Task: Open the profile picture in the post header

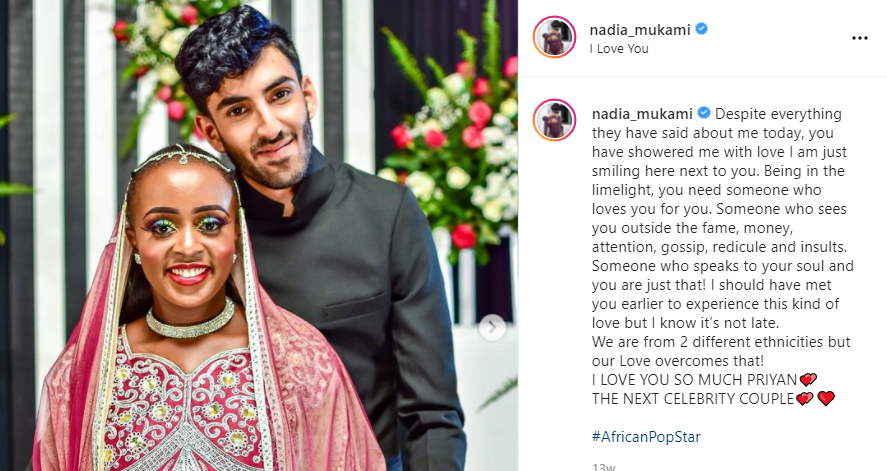Action: (x=554, y=37)
